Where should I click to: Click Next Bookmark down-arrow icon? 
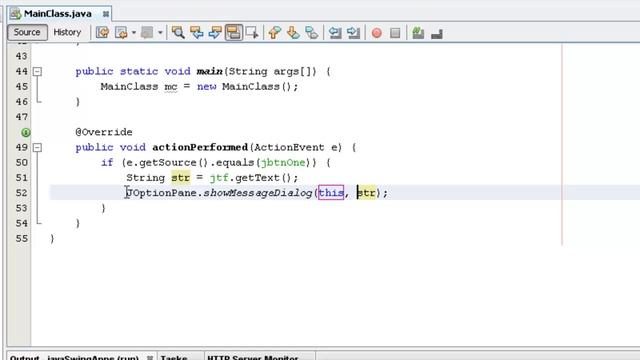pyautogui.click(x=293, y=33)
